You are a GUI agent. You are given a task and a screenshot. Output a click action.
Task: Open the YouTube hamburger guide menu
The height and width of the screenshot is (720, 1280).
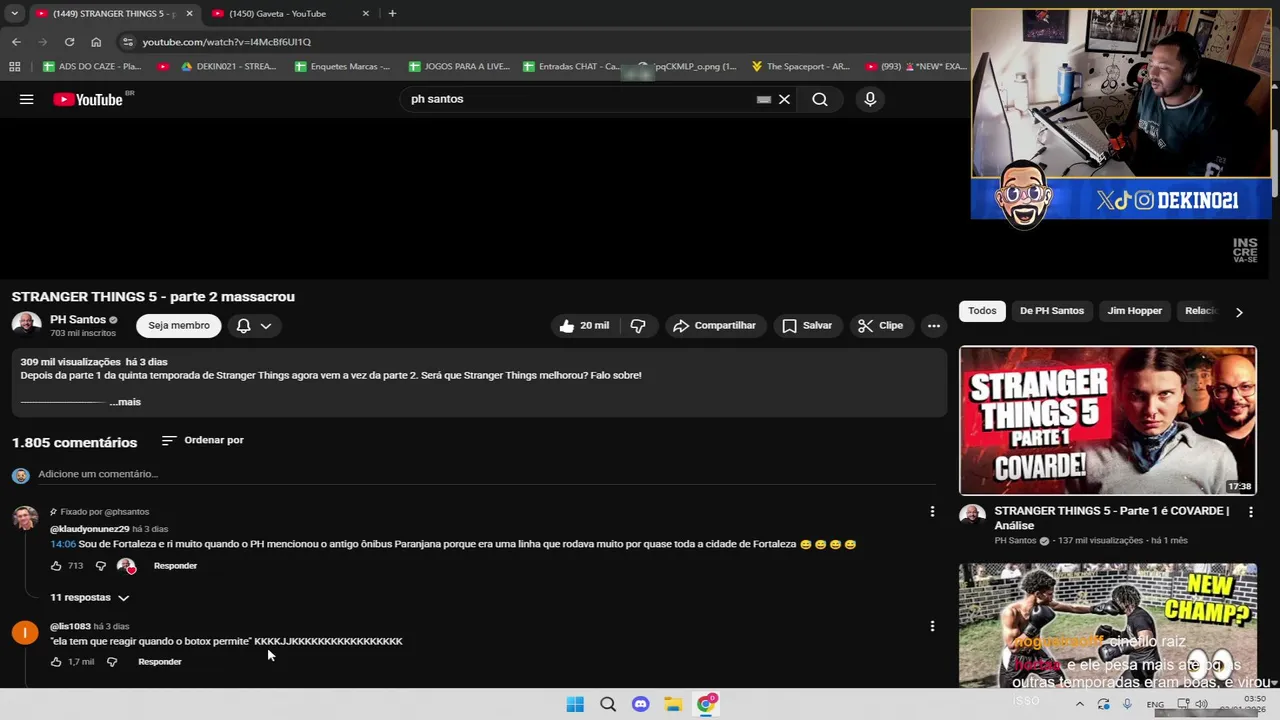(x=27, y=99)
